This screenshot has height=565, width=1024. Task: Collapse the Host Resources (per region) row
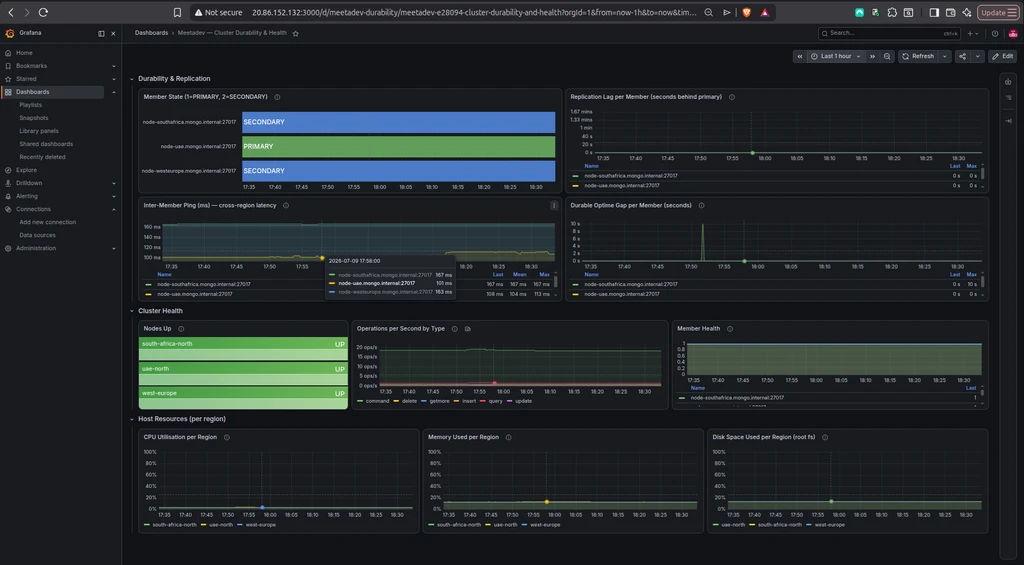pos(132,419)
